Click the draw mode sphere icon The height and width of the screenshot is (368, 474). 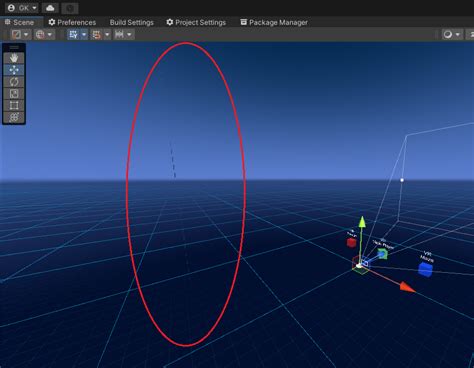point(448,34)
